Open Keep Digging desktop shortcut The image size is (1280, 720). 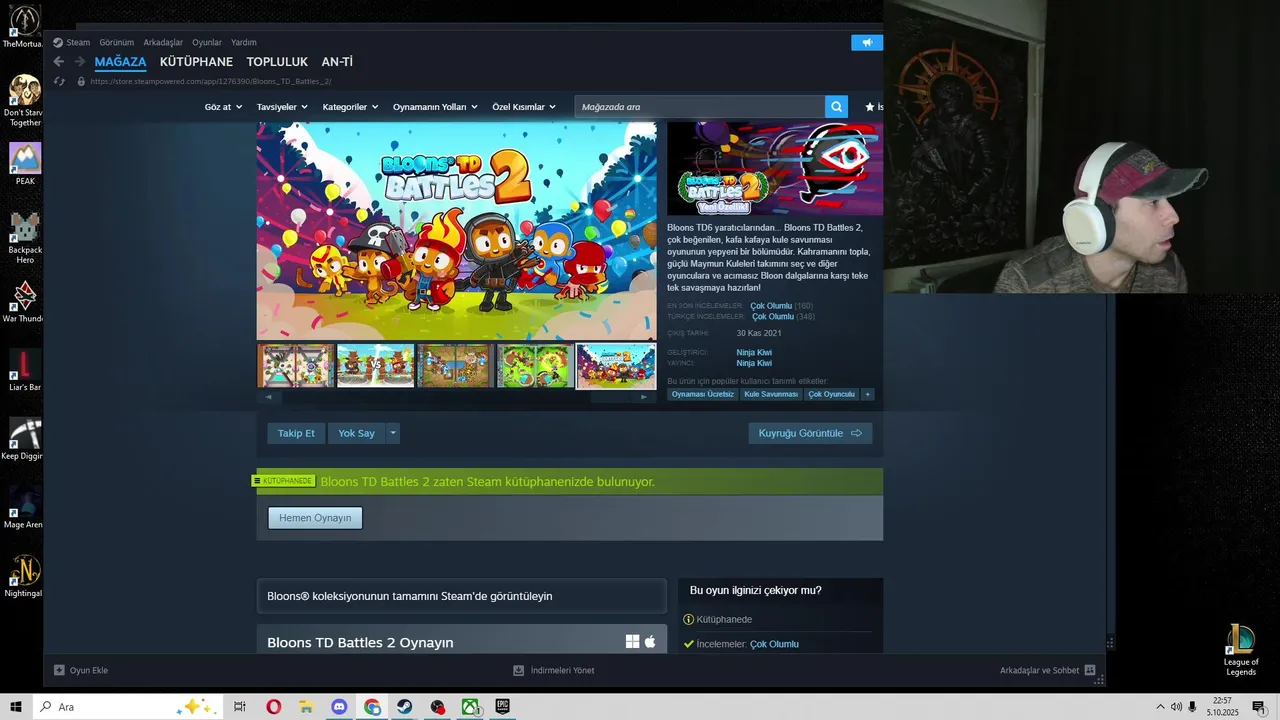(x=24, y=439)
